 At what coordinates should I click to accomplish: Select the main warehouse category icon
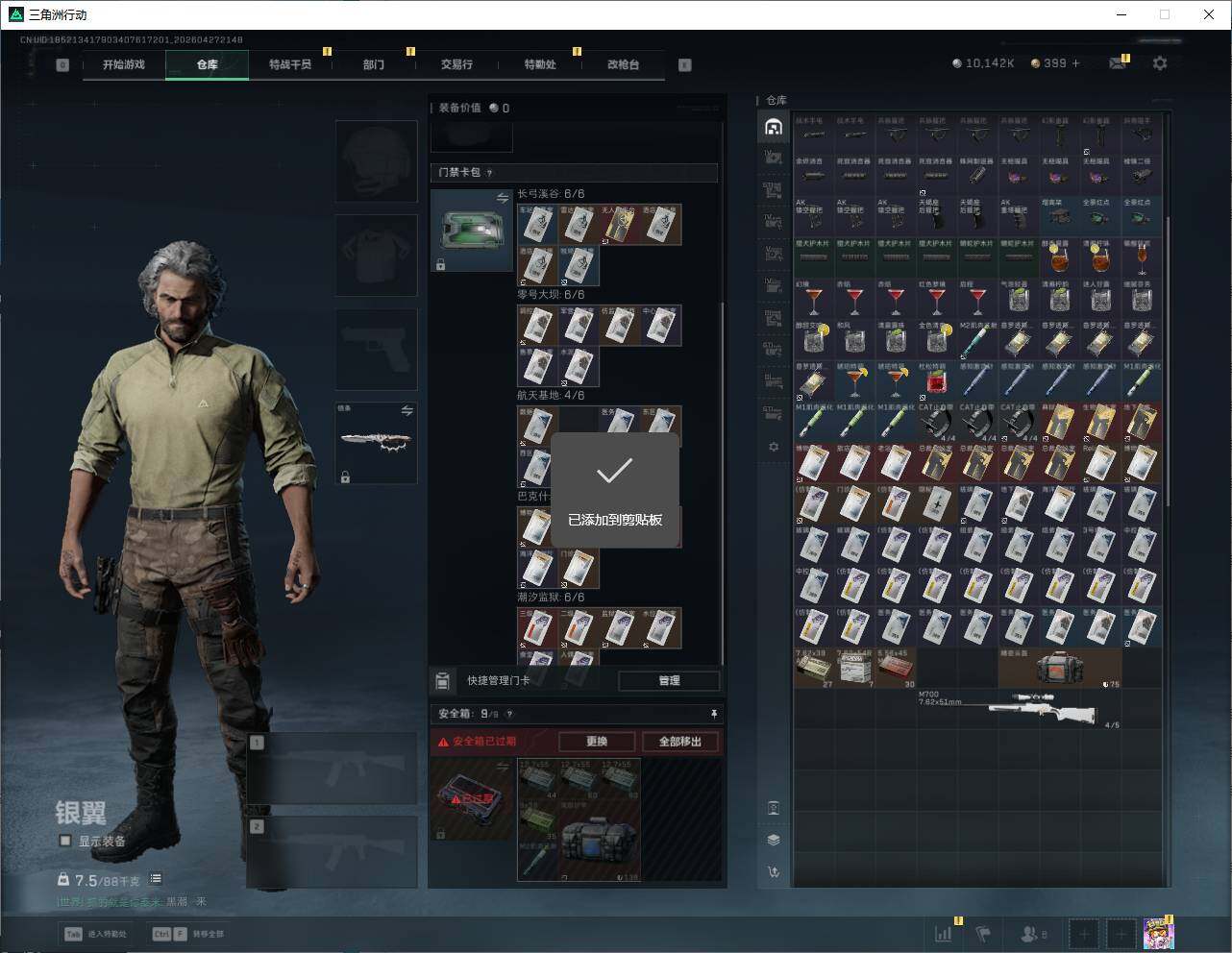[x=774, y=127]
